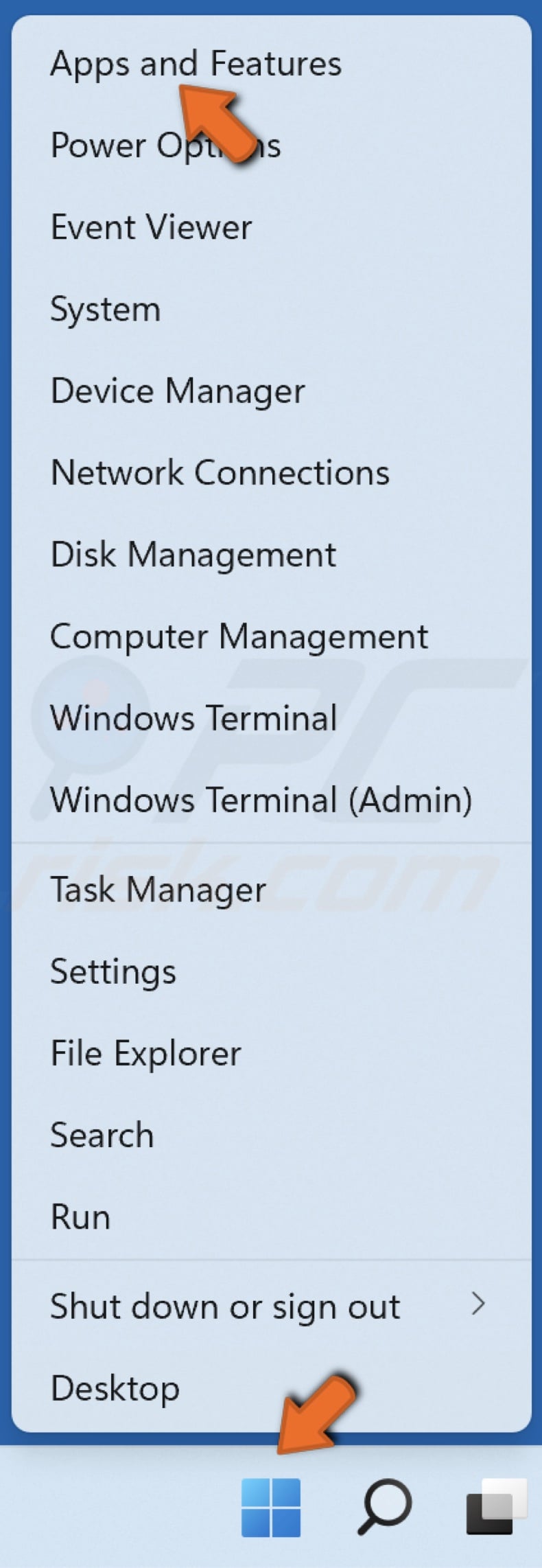The width and height of the screenshot is (542, 1568).
Task: Expand the Shut down or sign out submenu
Action: (x=225, y=1306)
